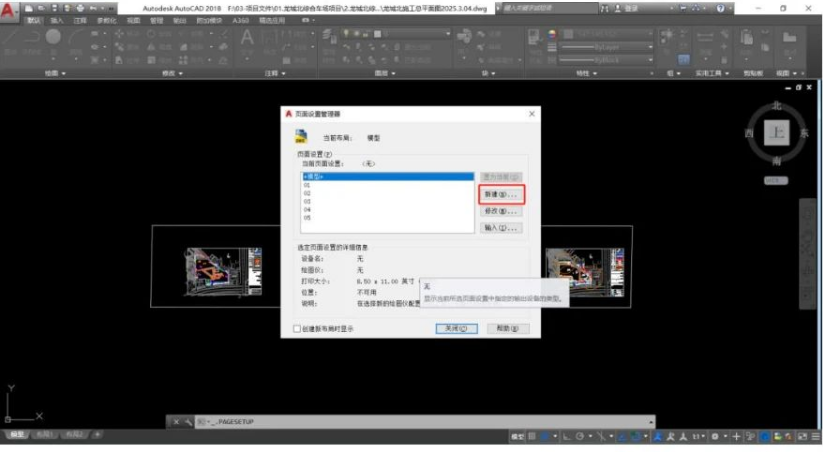The image size is (823, 452).
Task: Expand the command line history arrow
Action: [x=651, y=422]
